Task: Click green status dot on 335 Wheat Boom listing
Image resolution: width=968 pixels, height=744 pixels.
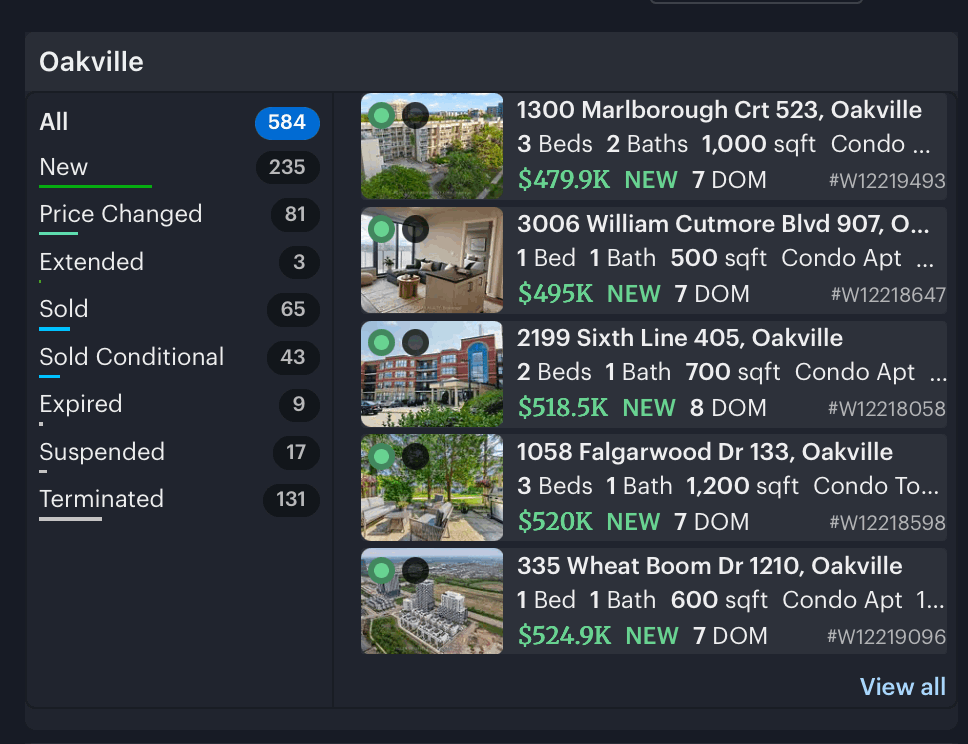Action: point(382,571)
